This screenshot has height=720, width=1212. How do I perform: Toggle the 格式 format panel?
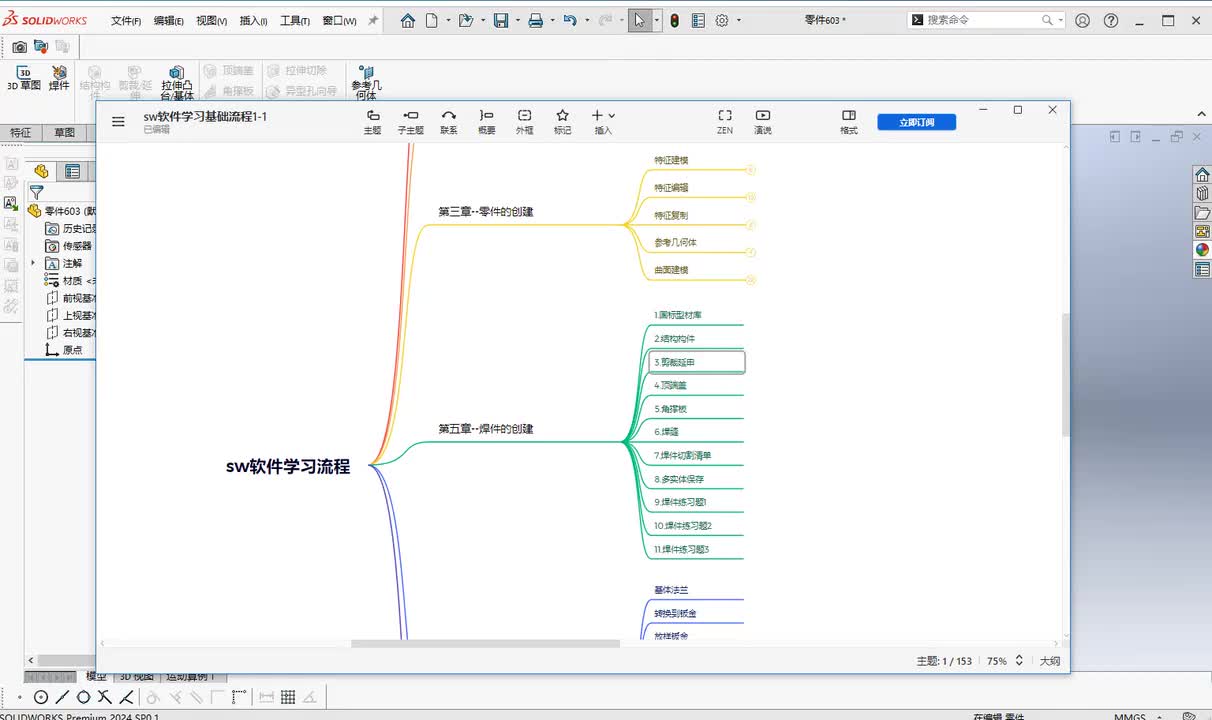[x=849, y=122]
